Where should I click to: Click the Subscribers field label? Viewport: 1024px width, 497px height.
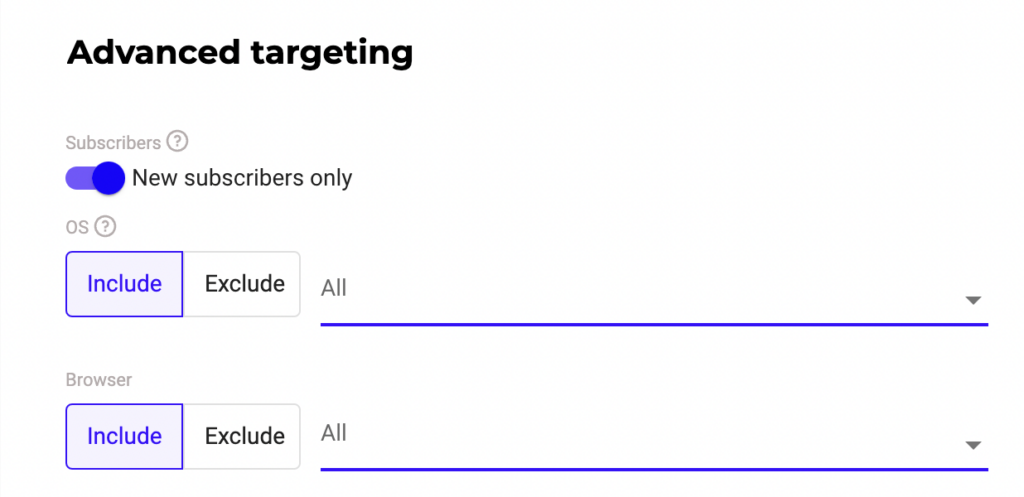114,142
